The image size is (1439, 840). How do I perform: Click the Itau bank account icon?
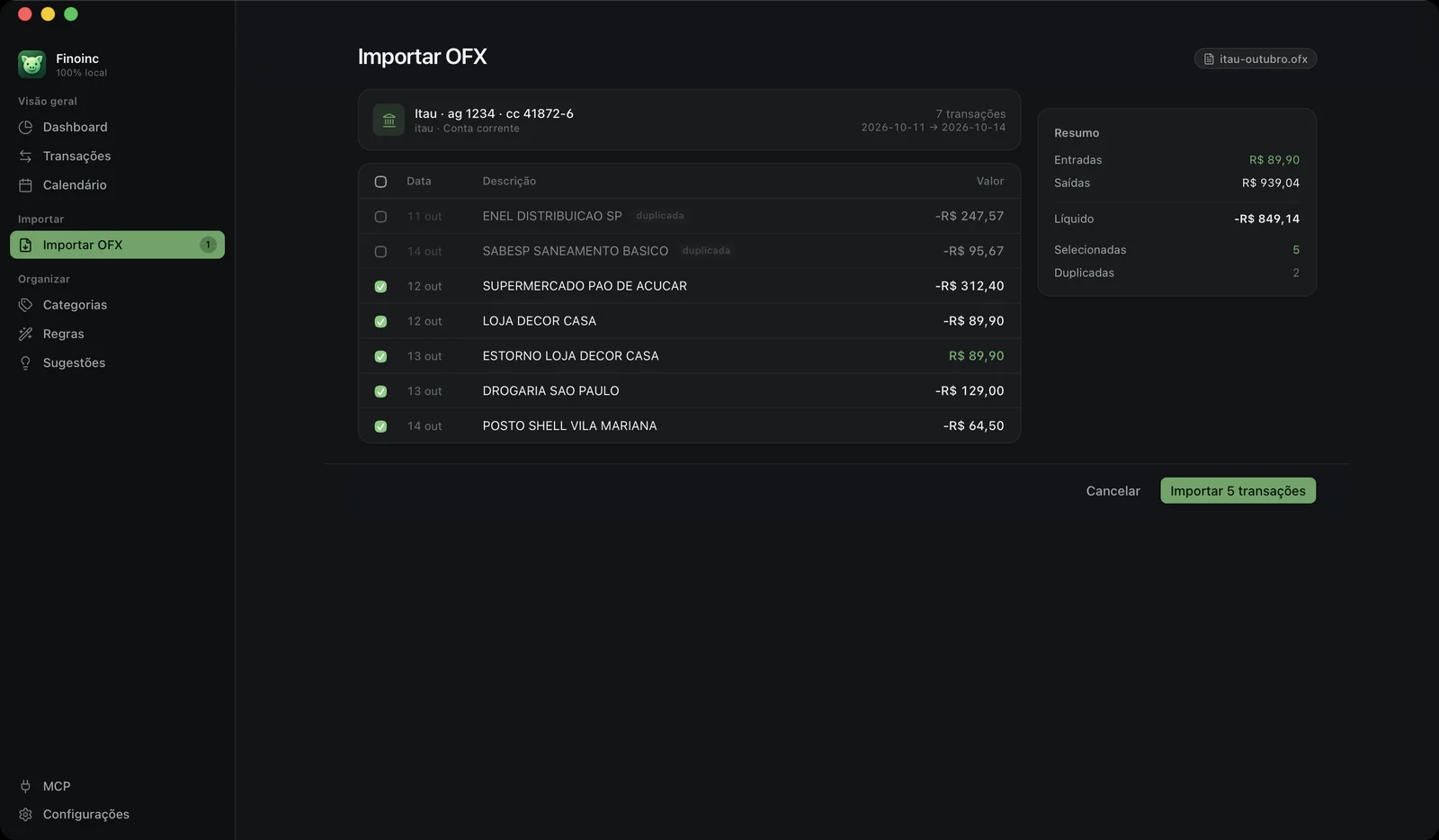pyautogui.click(x=389, y=120)
